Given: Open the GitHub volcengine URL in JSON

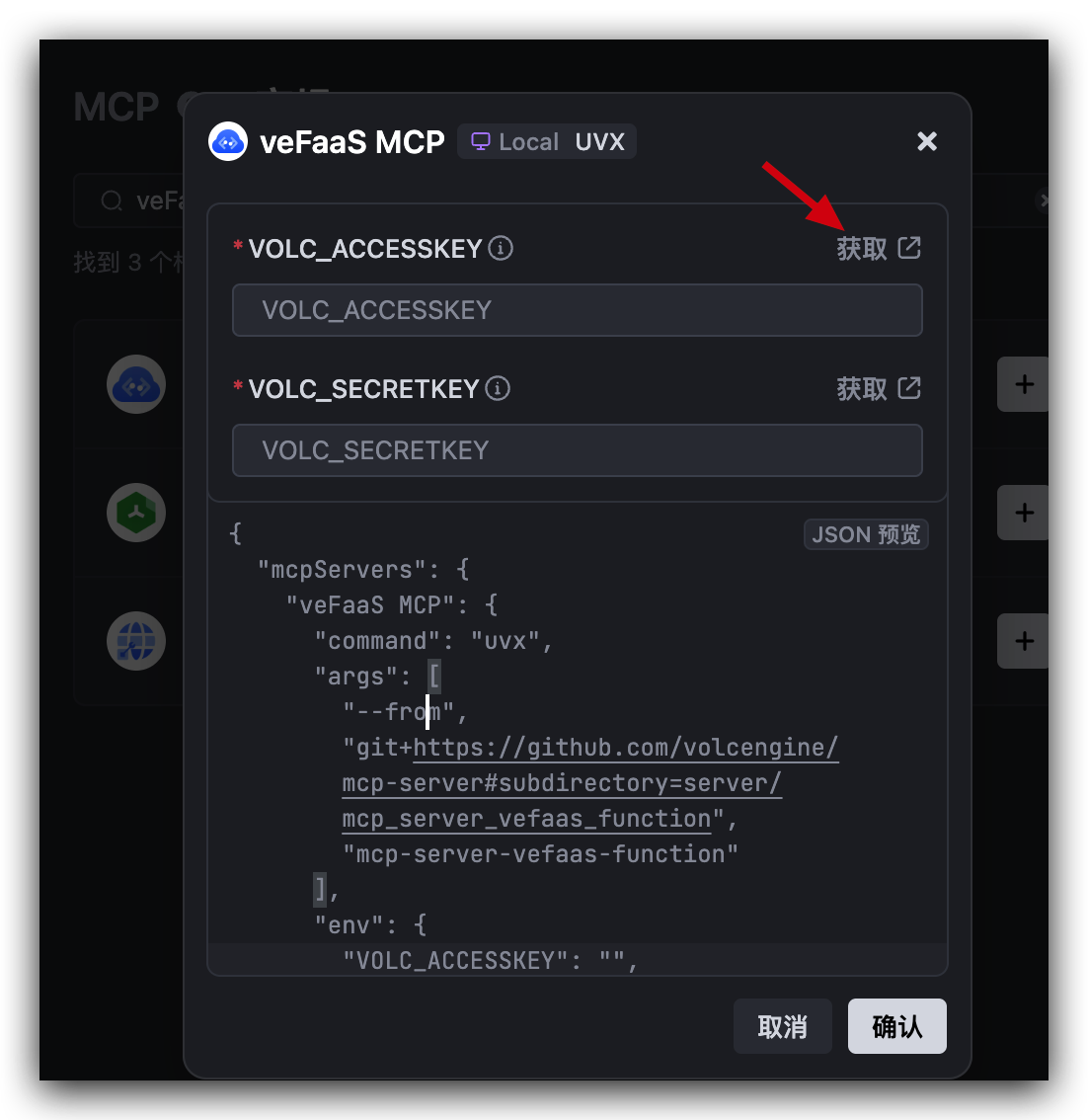Looking at the screenshot, I should (x=625, y=748).
